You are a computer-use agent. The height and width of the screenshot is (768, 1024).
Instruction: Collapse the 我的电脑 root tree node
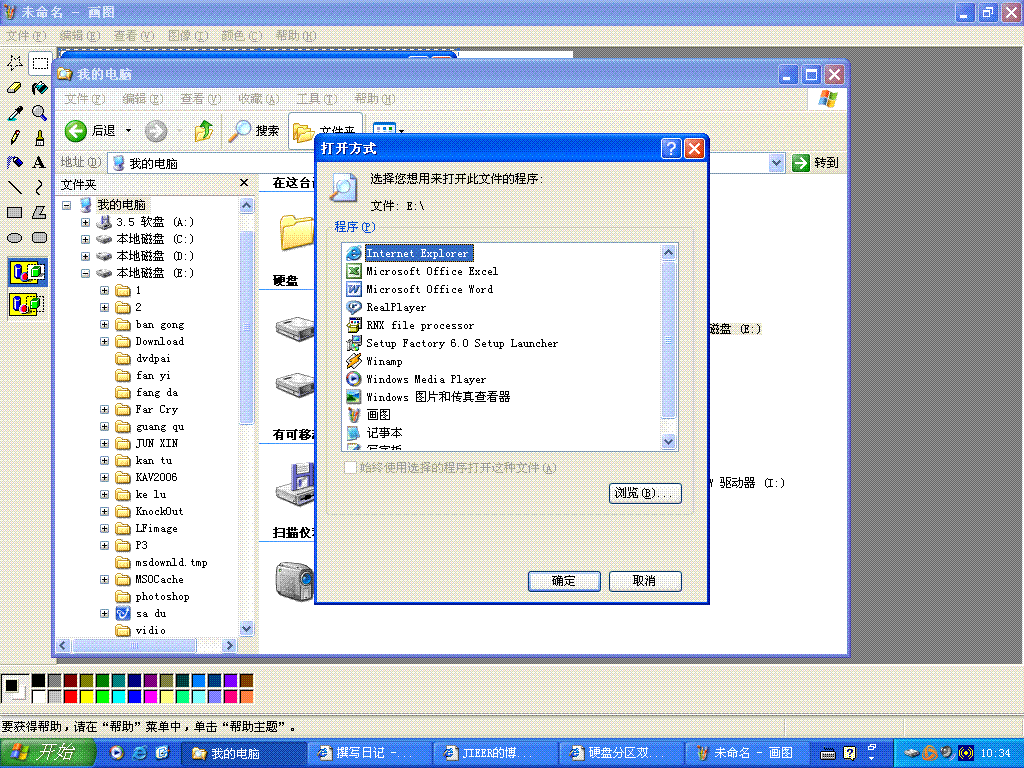click(67, 205)
